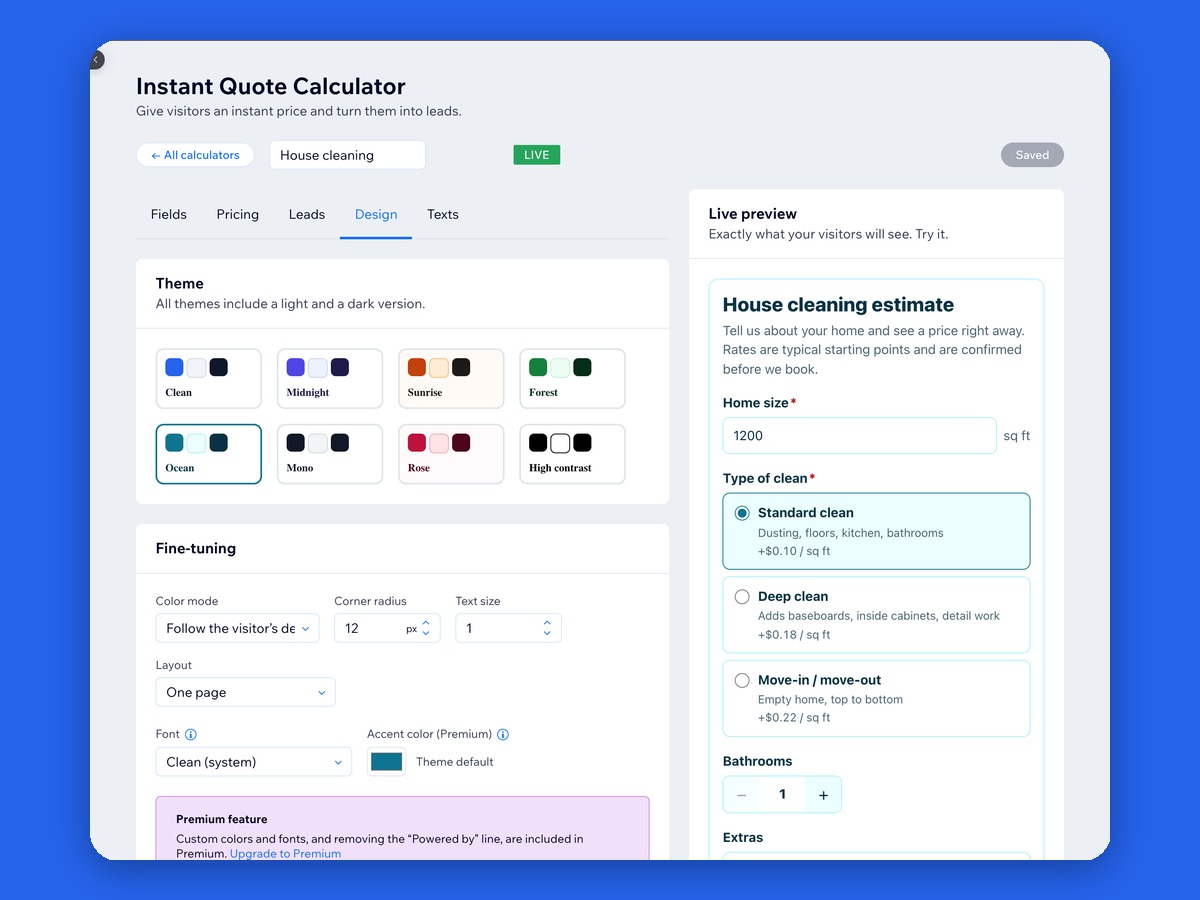Choose the Midnight theme card
This screenshot has width=1200, height=900.
pos(330,379)
